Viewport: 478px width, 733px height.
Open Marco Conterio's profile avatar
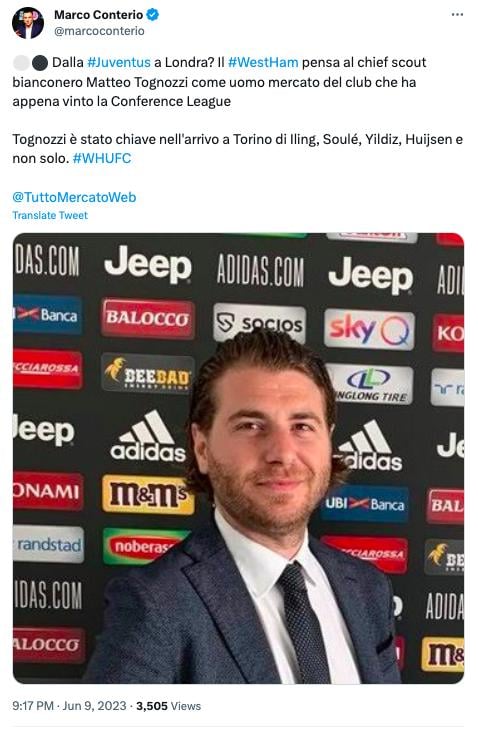28,22
